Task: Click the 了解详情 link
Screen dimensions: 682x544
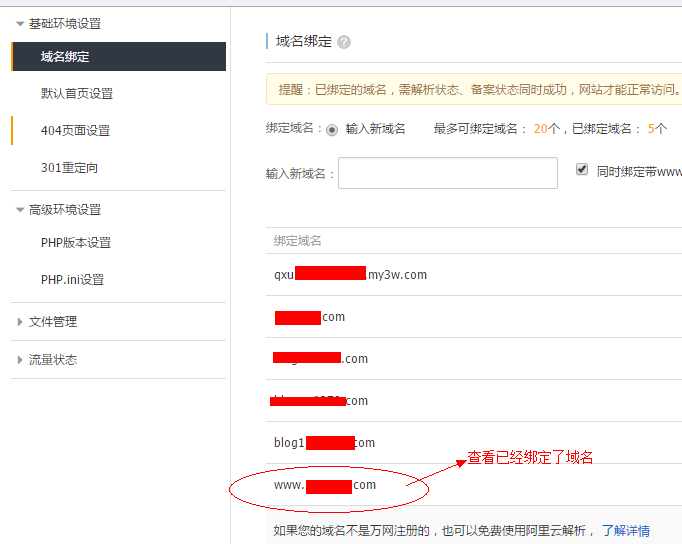Action: 625,530
